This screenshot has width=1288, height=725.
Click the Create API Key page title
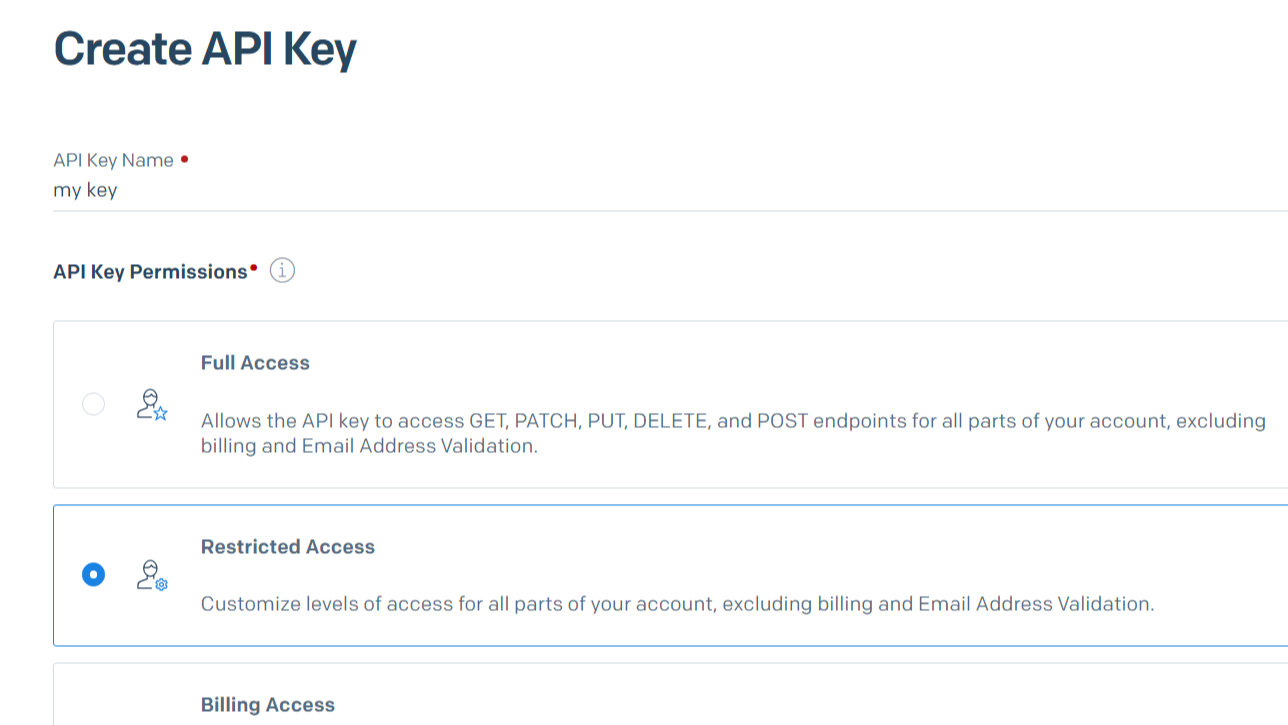[x=204, y=47]
